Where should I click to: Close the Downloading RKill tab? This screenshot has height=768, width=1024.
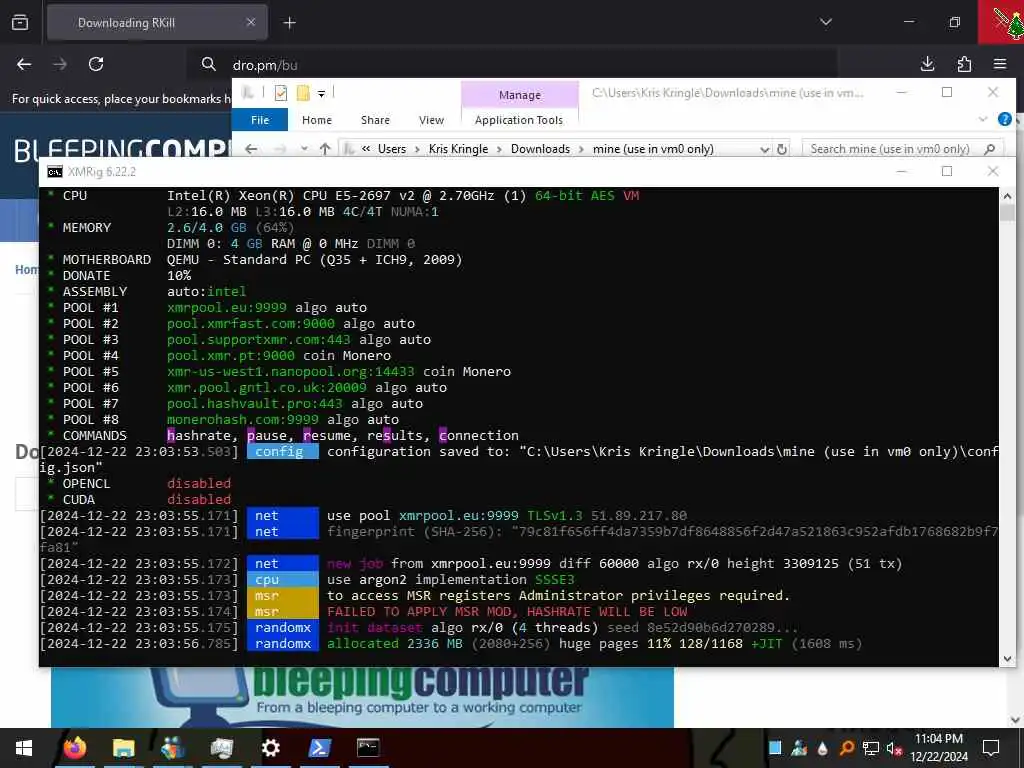coord(251,22)
